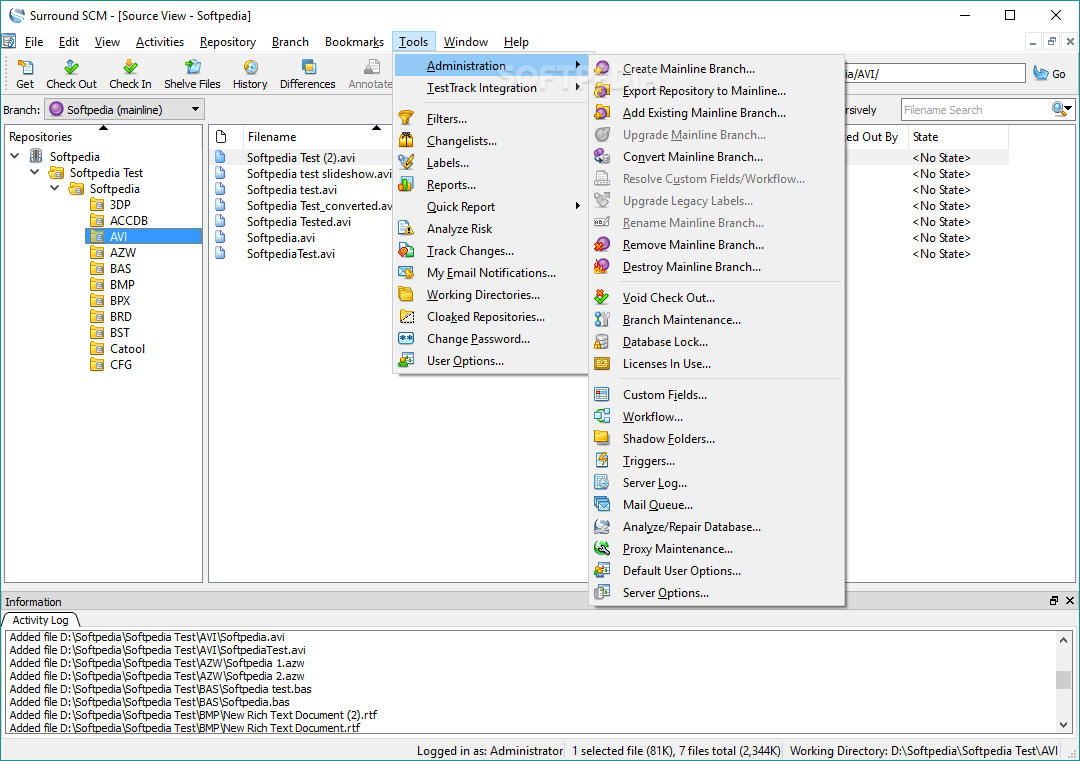Image resolution: width=1080 pixels, height=761 pixels.
Task: Choose Default User Options menu entry
Action: point(717,570)
